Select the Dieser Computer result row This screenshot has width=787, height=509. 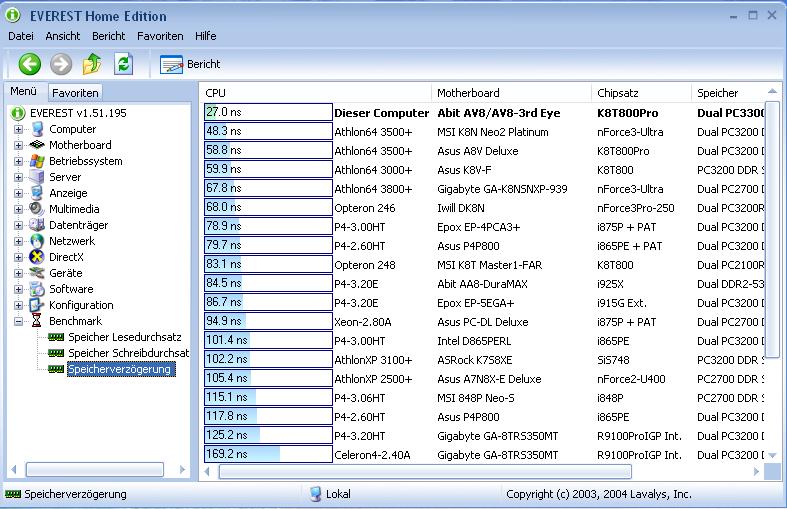click(x=484, y=113)
